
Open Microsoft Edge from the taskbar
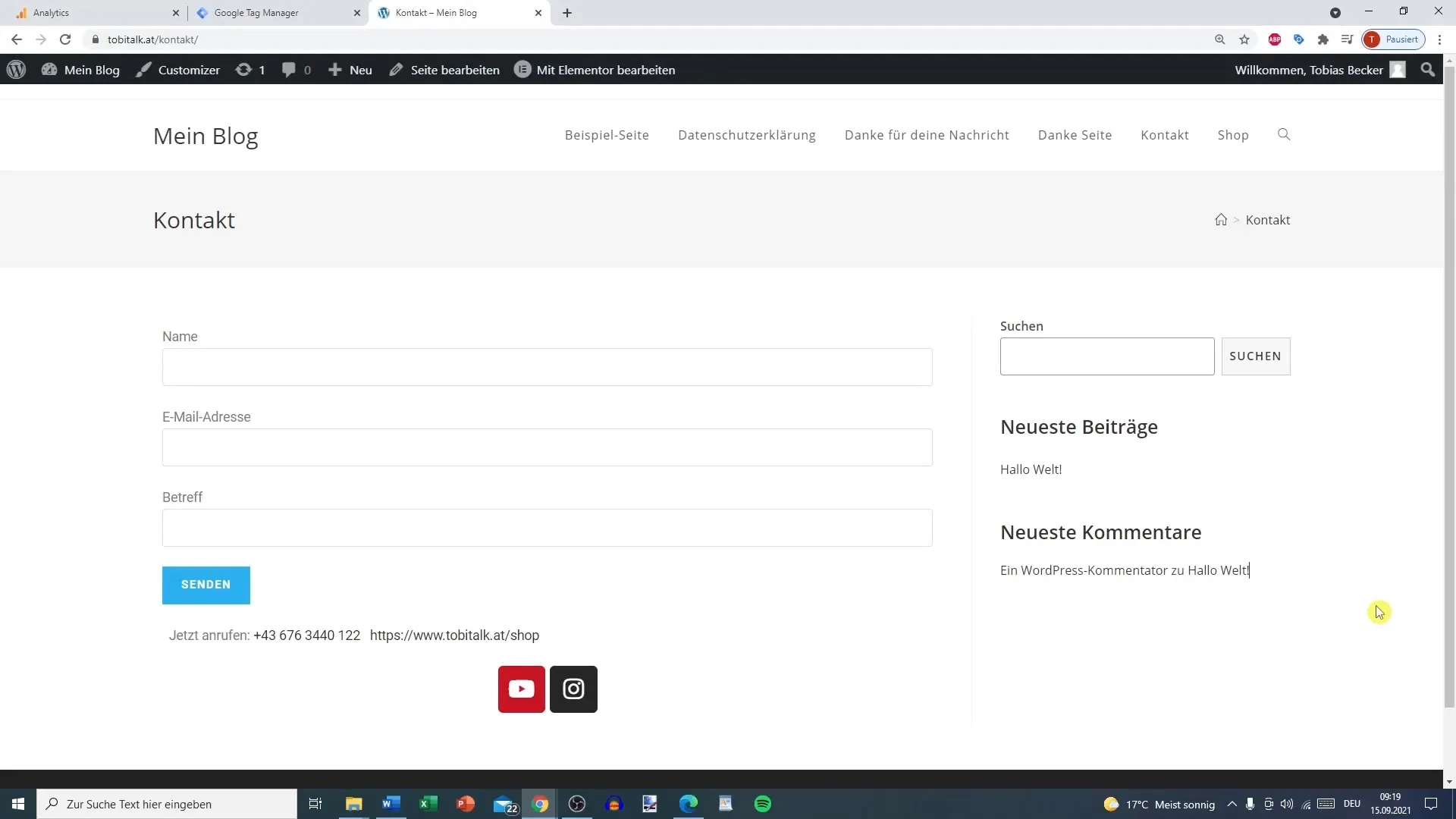pos(689,804)
